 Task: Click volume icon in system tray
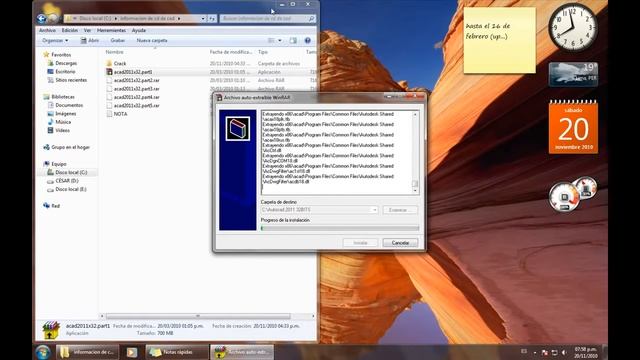(x=564, y=352)
